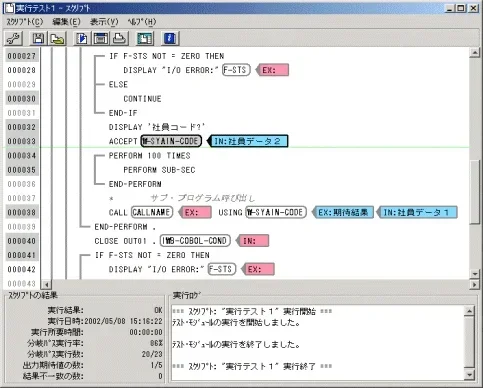Image resolution: width=483 pixels, height=388 pixels.
Task: Click the 実行ログ scroll down arrow
Action: pos(469,374)
